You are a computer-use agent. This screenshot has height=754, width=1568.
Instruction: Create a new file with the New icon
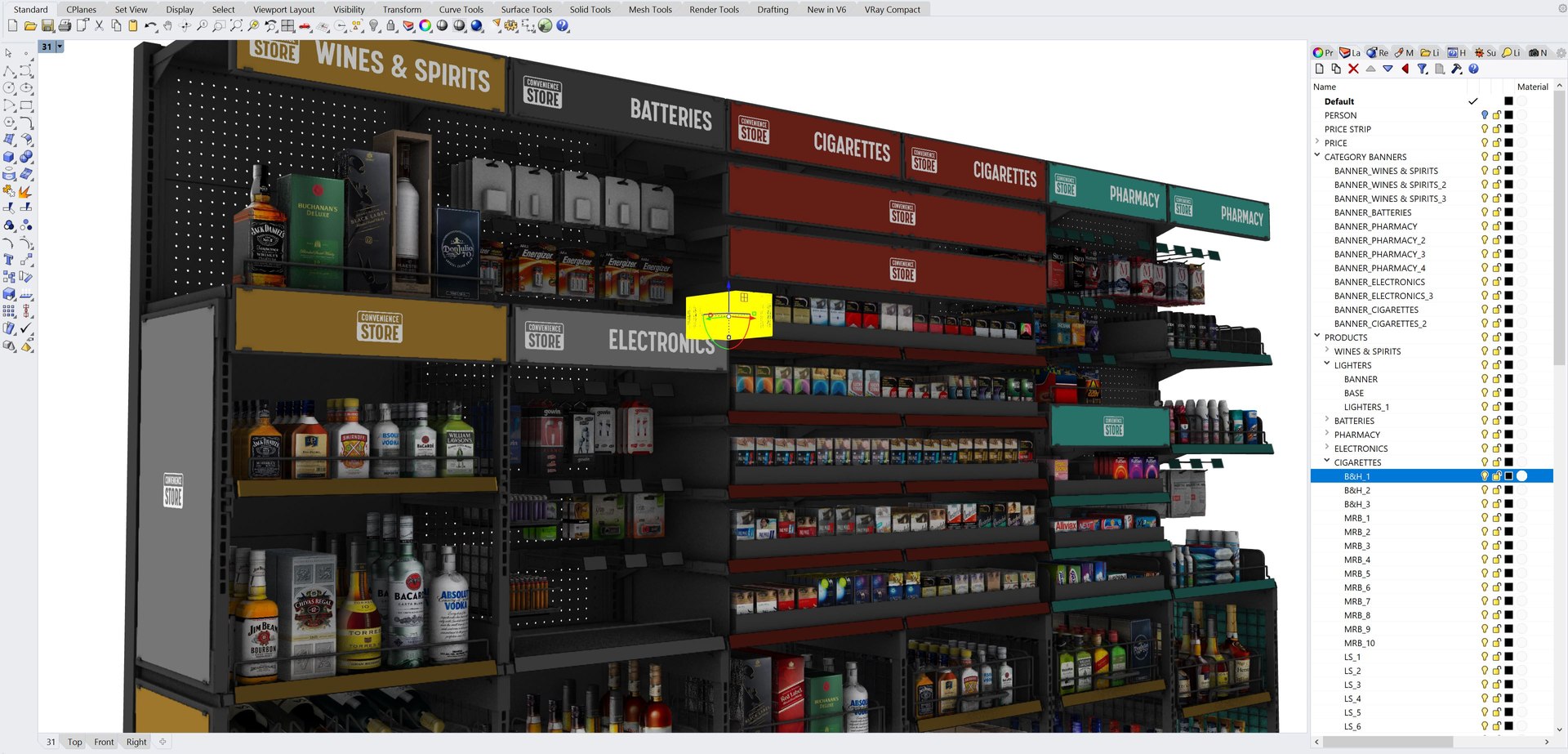tap(12, 26)
